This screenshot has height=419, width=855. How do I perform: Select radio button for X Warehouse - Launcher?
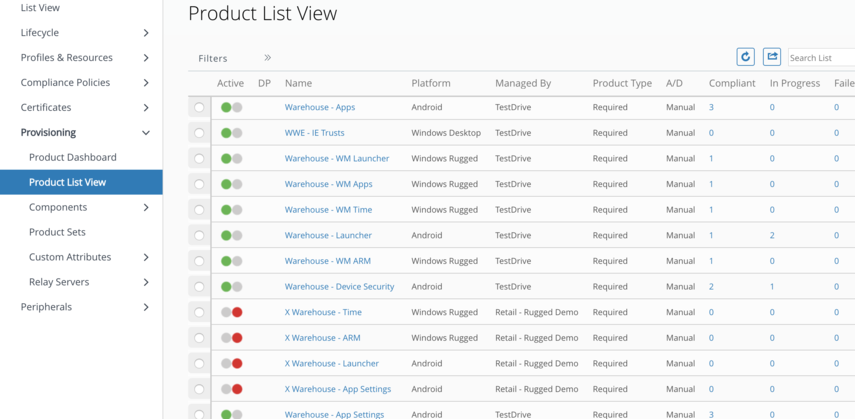click(x=199, y=364)
